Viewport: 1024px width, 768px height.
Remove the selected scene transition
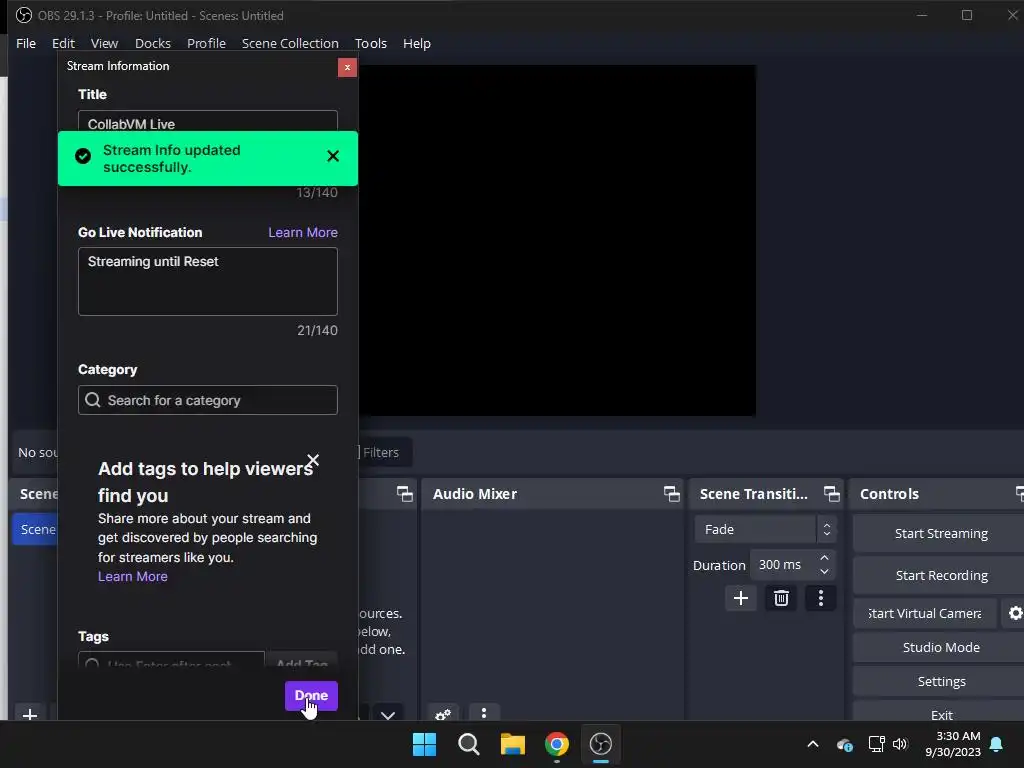(781, 598)
